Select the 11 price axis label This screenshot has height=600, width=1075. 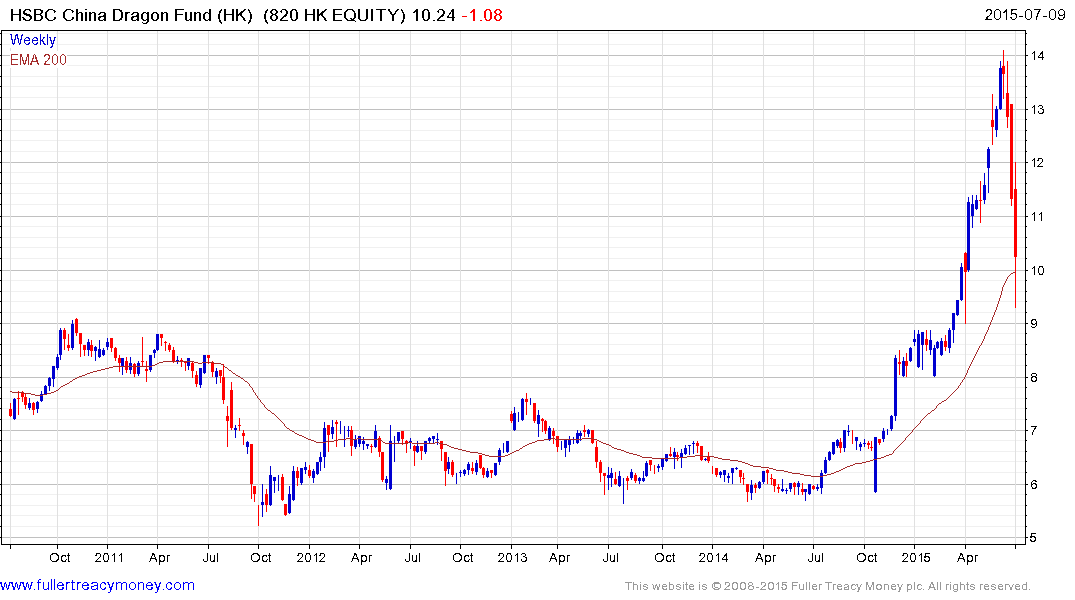pos(1037,217)
